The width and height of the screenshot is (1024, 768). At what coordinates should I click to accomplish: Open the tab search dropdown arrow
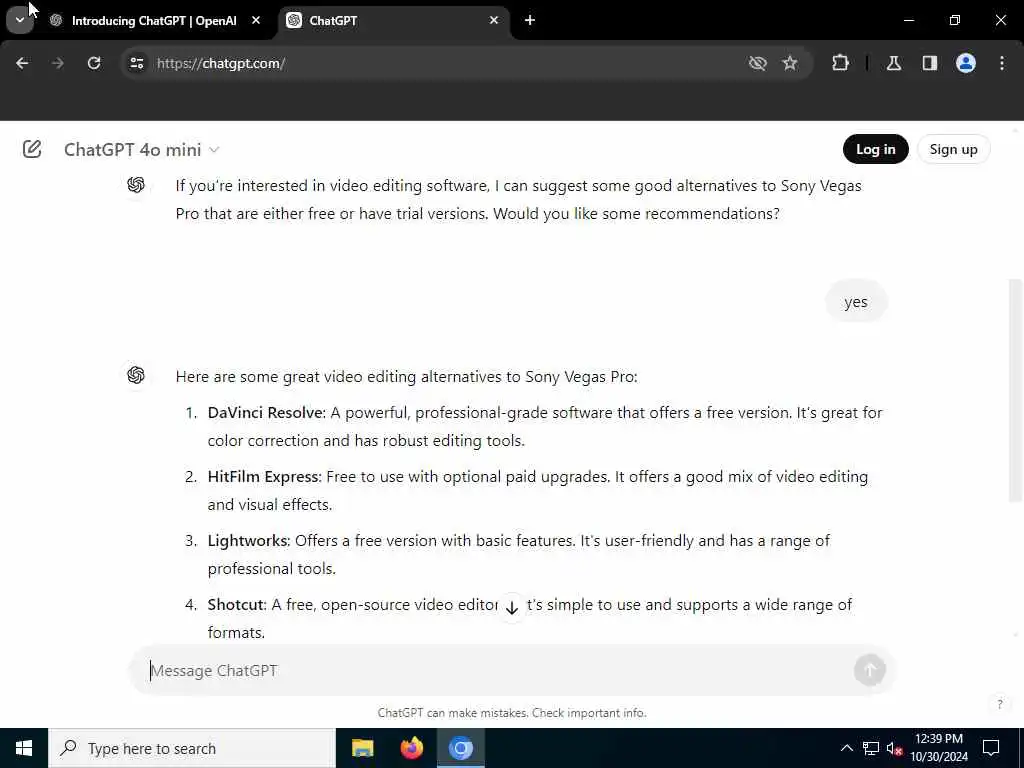click(20, 20)
